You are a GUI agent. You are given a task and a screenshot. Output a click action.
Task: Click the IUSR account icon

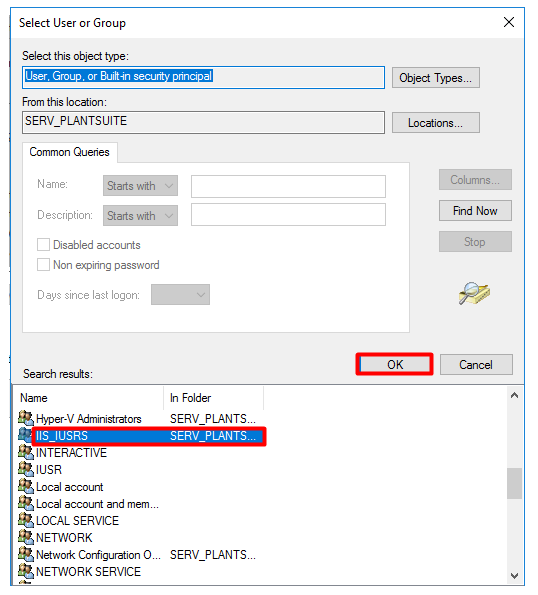click(x=26, y=469)
